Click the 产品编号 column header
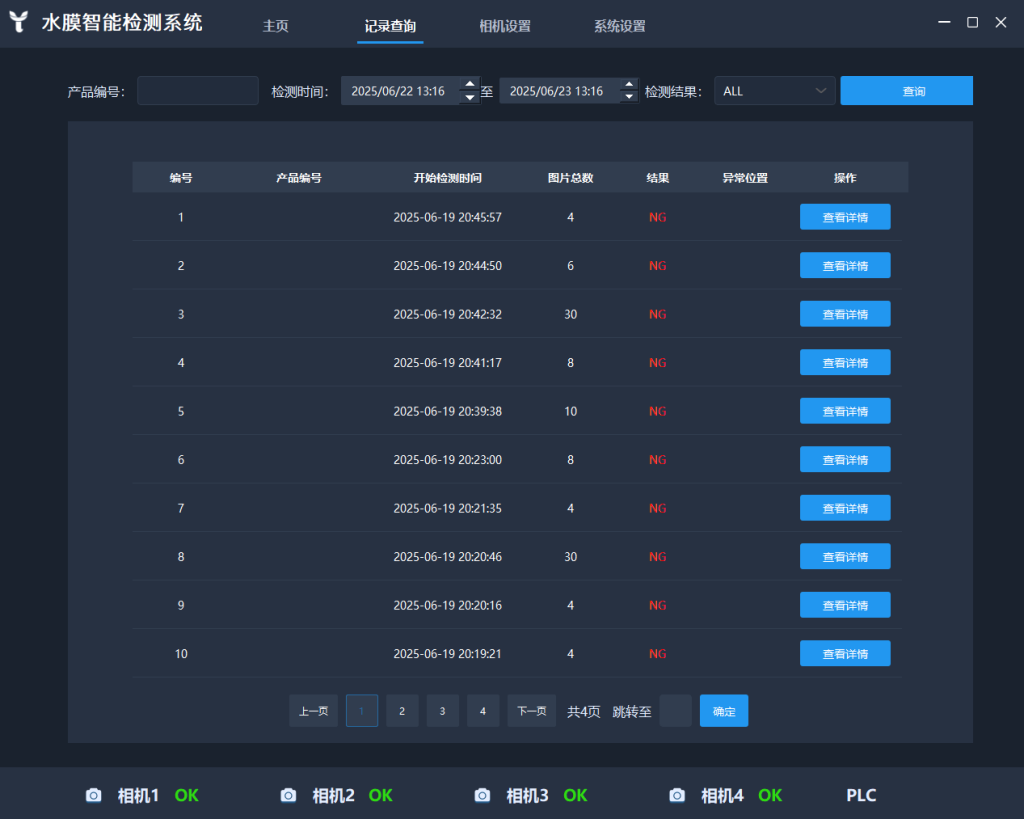 (298, 178)
